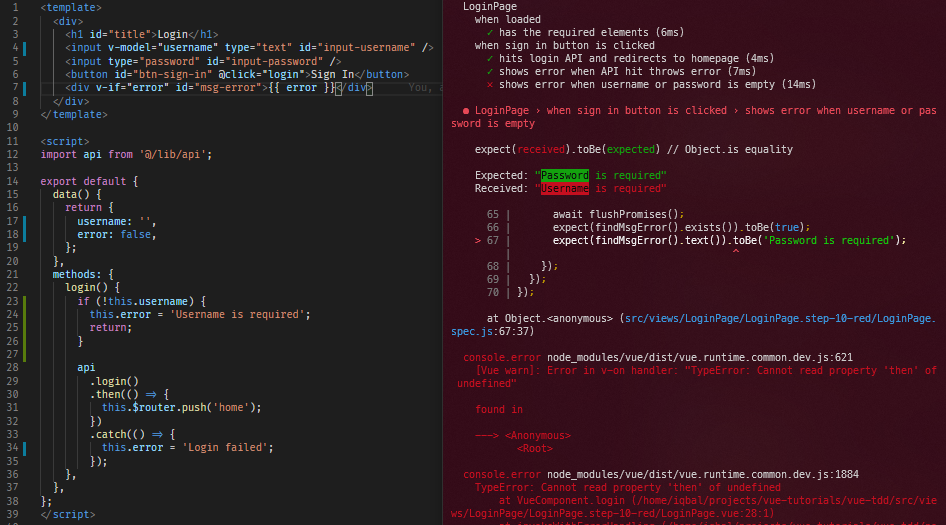
Task: Click the h1 title line in template
Action: 142,34
